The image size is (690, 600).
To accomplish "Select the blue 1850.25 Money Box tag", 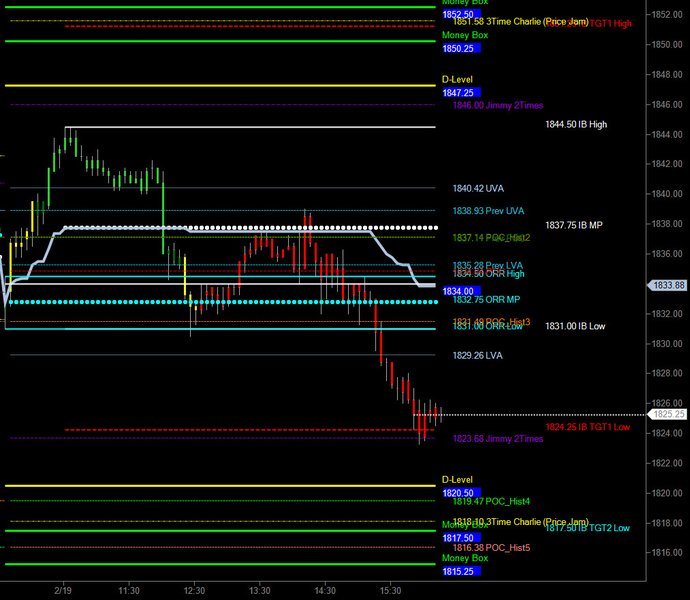I will pos(461,48).
